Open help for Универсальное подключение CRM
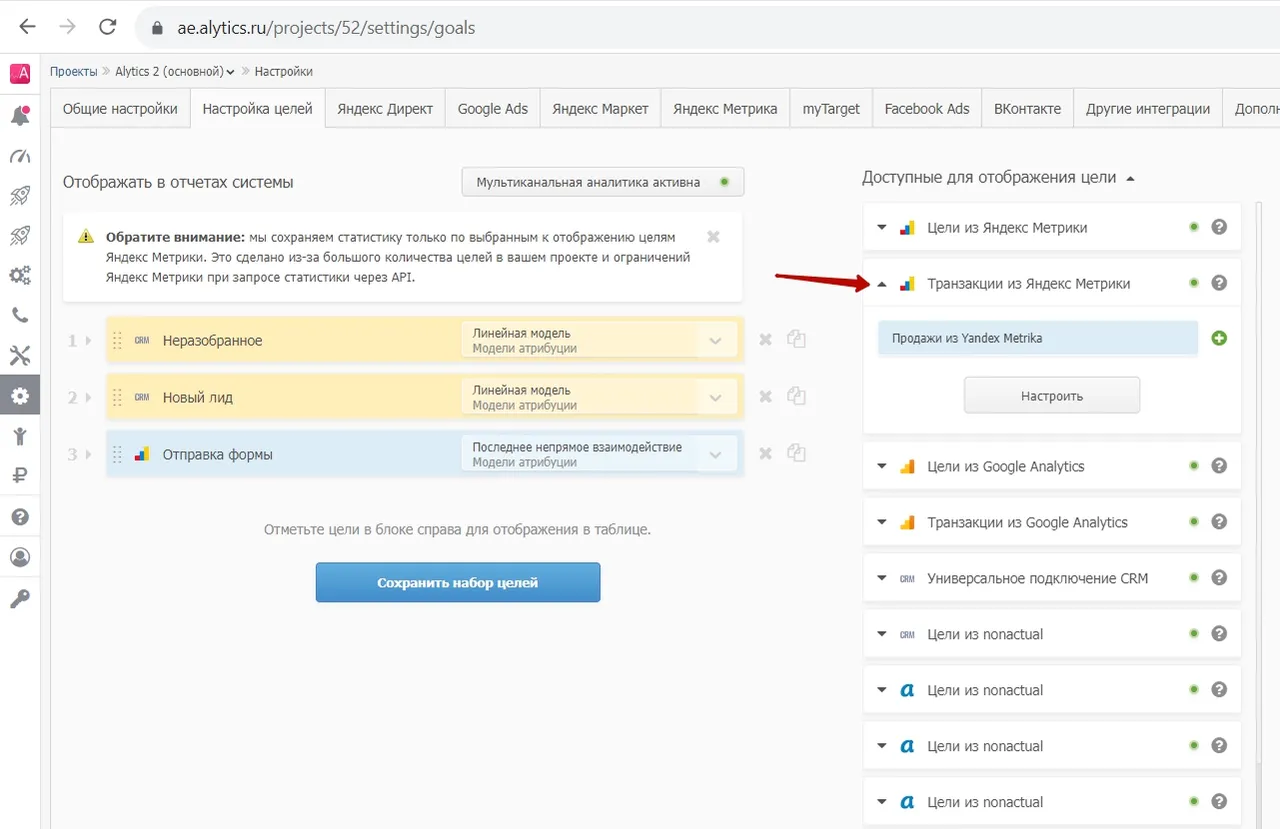The width and height of the screenshot is (1280, 829). pos(1219,578)
